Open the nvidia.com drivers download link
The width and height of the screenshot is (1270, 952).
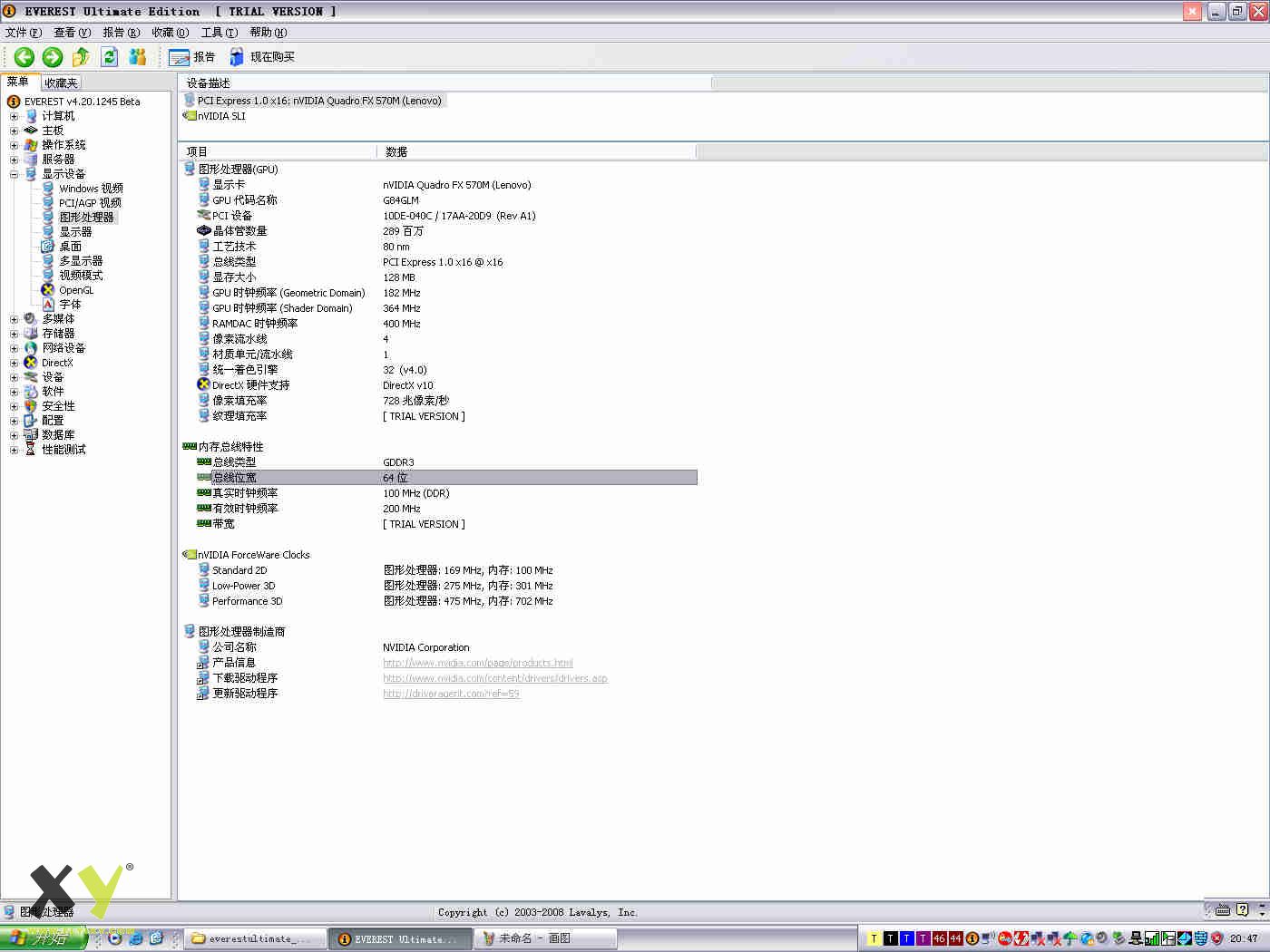(x=495, y=678)
